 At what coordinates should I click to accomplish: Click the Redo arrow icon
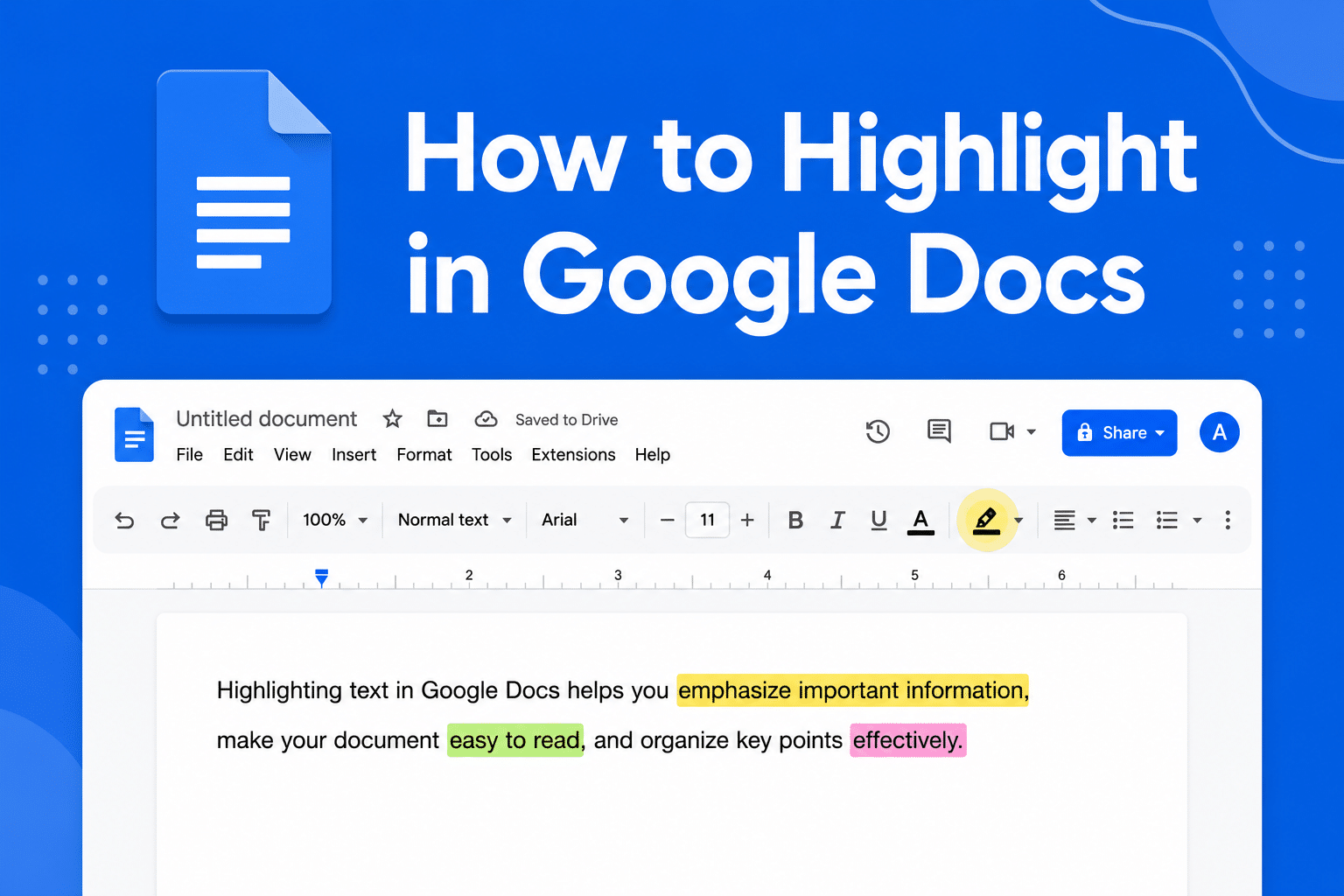point(170,521)
